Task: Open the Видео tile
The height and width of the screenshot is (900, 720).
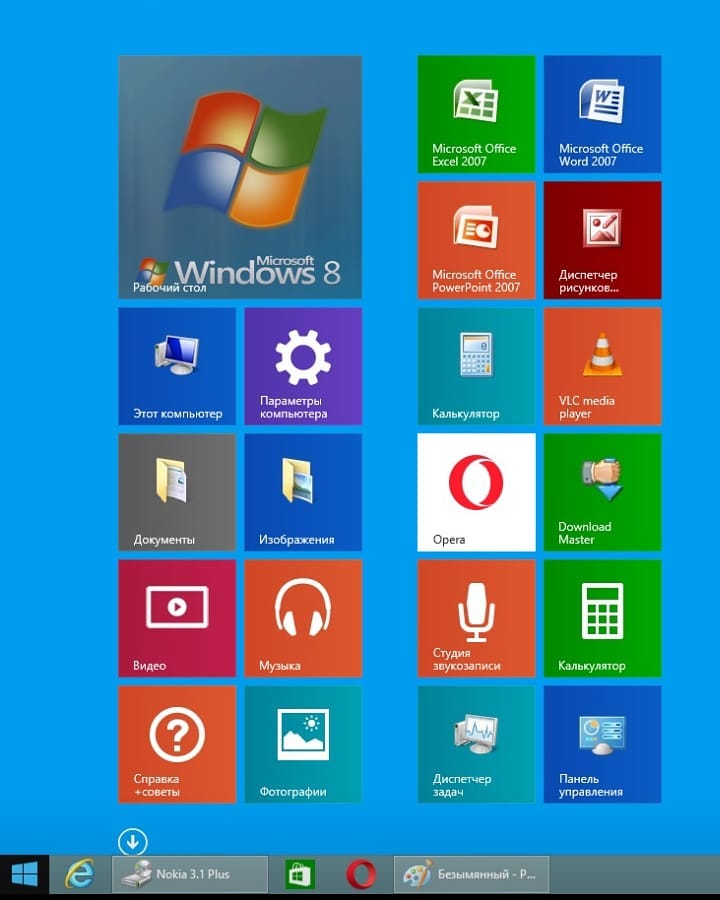Action: (x=177, y=618)
